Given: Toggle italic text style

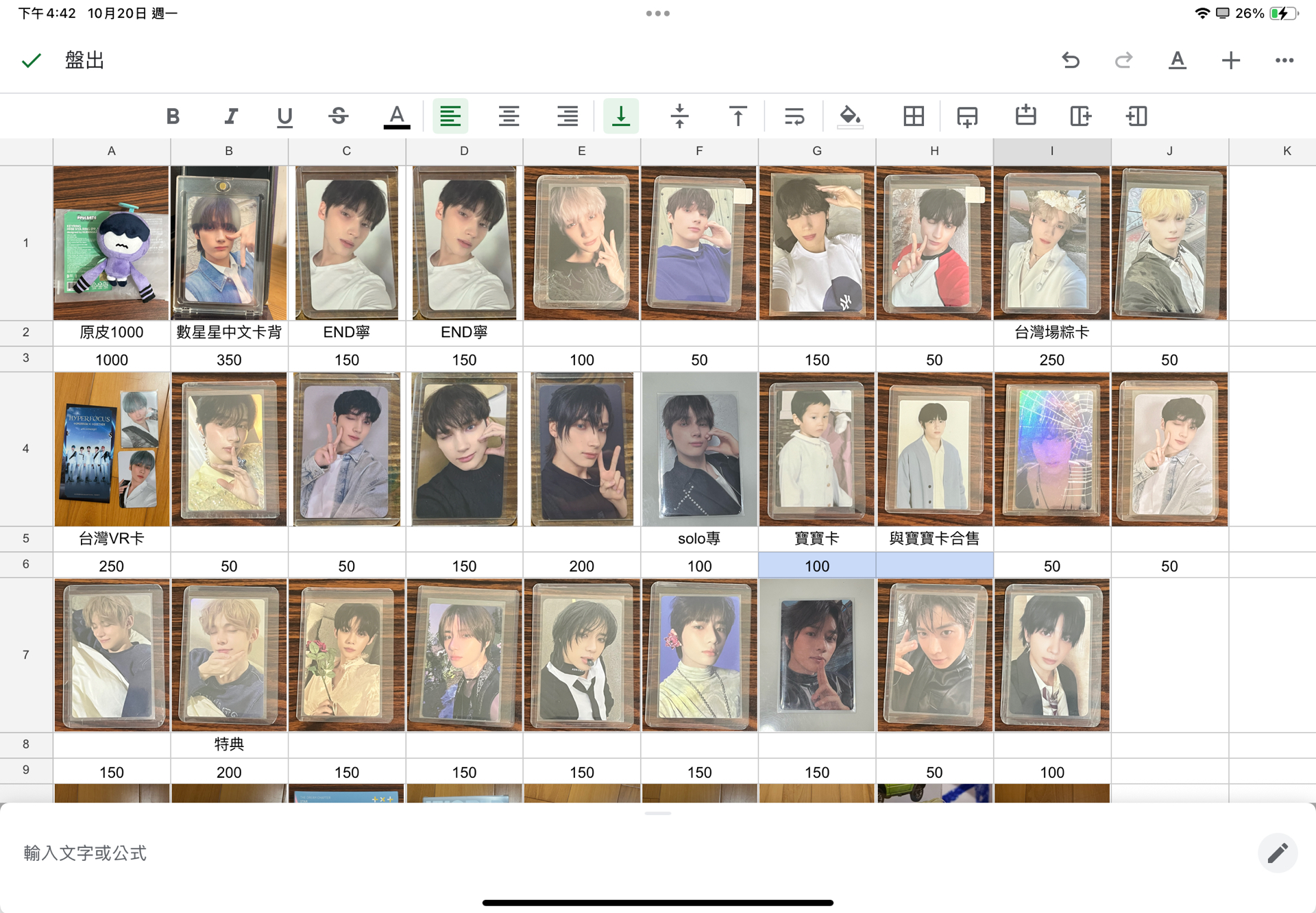Looking at the screenshot, I should pyautogui.click(x=231, y=116).
